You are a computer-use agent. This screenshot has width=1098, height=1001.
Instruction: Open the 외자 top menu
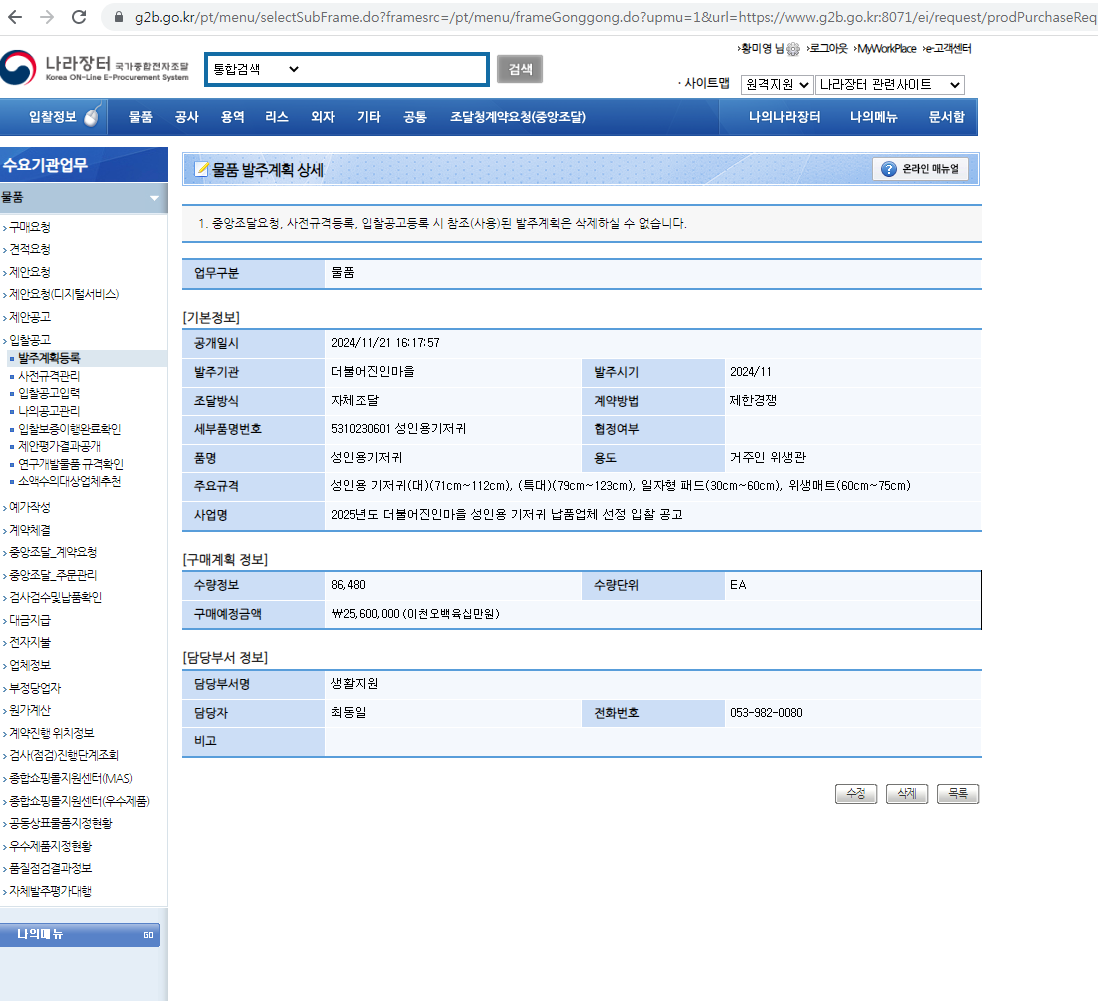click(323, 117)
